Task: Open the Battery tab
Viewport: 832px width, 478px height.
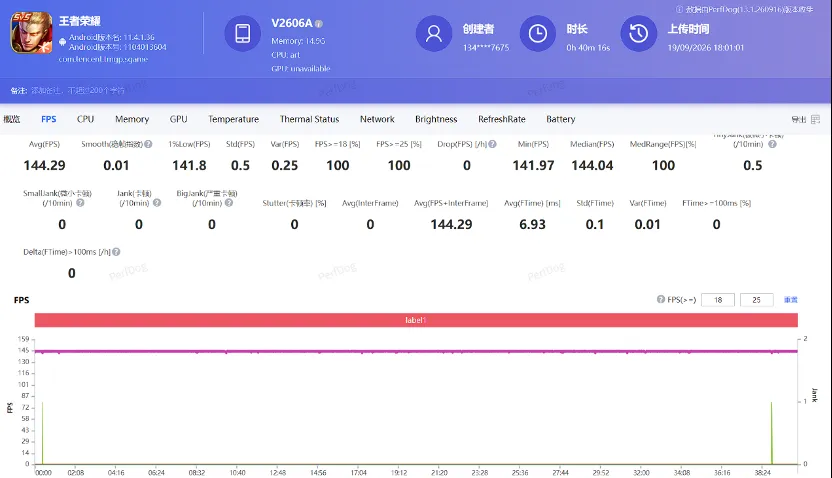Action: click(561, 119)
